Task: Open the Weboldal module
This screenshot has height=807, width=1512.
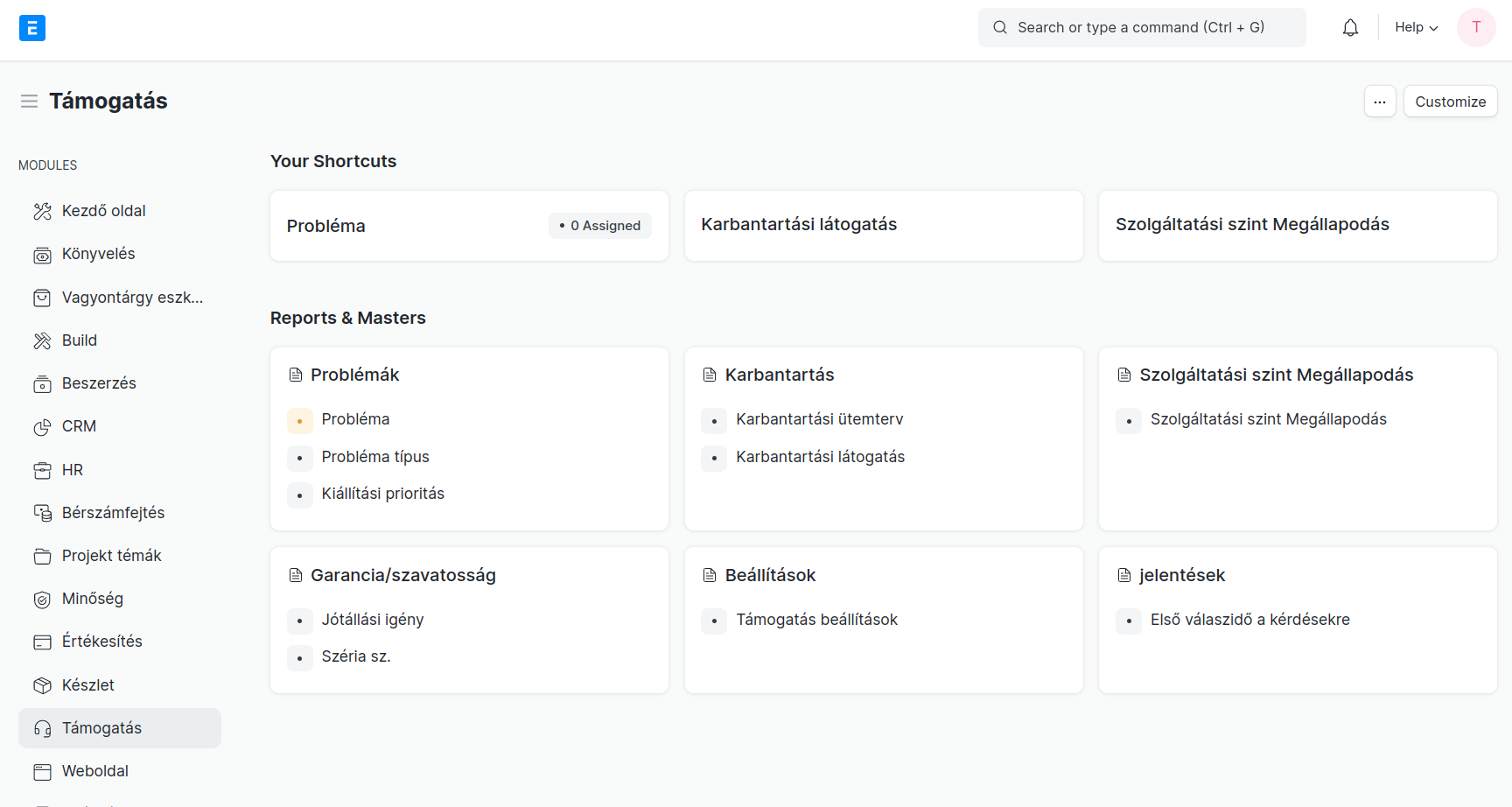Action: pos(94,771)
